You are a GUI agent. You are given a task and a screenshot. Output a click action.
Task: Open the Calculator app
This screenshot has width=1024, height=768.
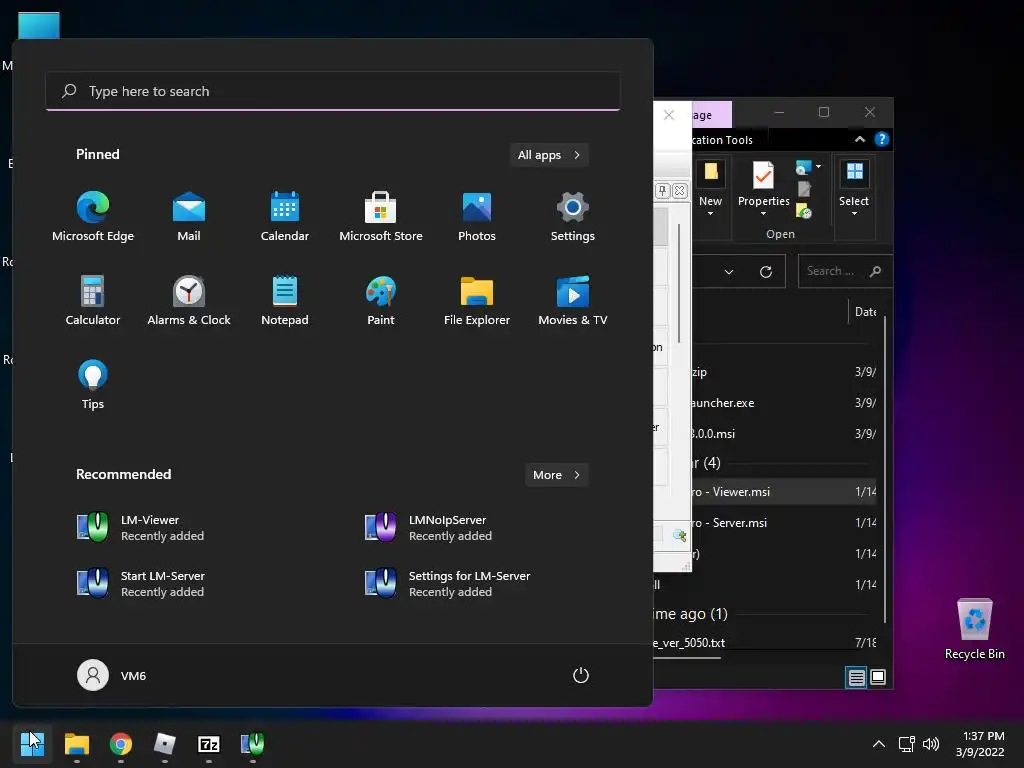93,301
